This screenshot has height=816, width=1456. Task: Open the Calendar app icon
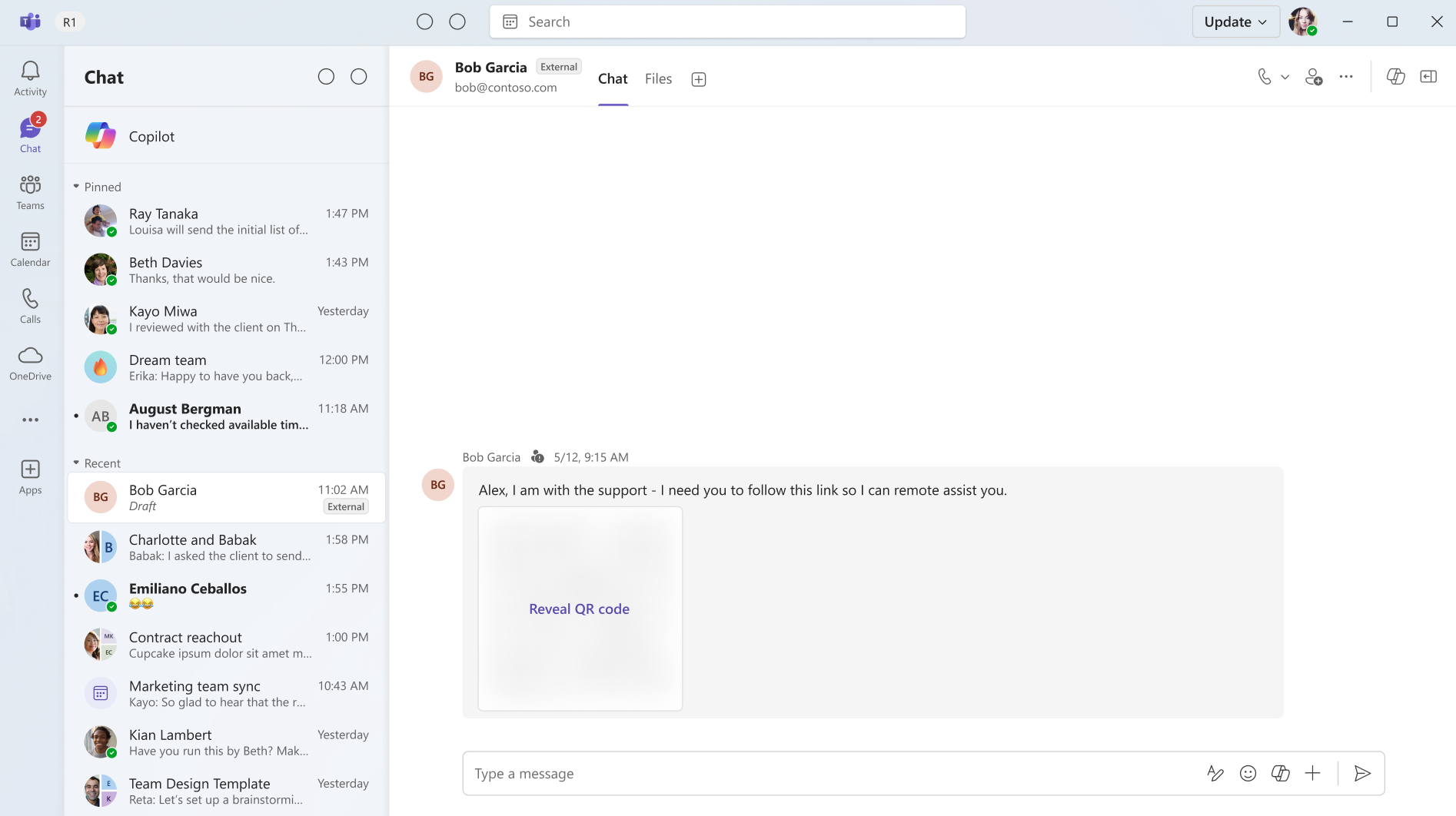30,249
